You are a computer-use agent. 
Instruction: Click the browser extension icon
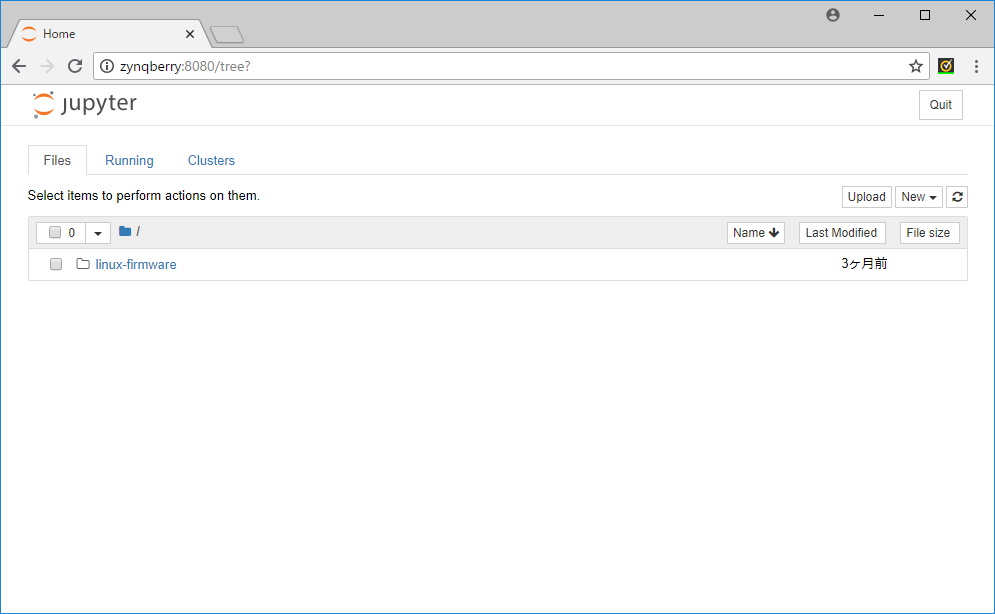[946, 66]
